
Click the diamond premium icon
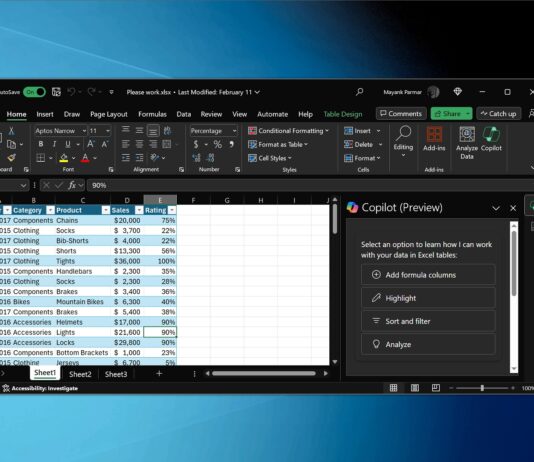coord(457,92)
